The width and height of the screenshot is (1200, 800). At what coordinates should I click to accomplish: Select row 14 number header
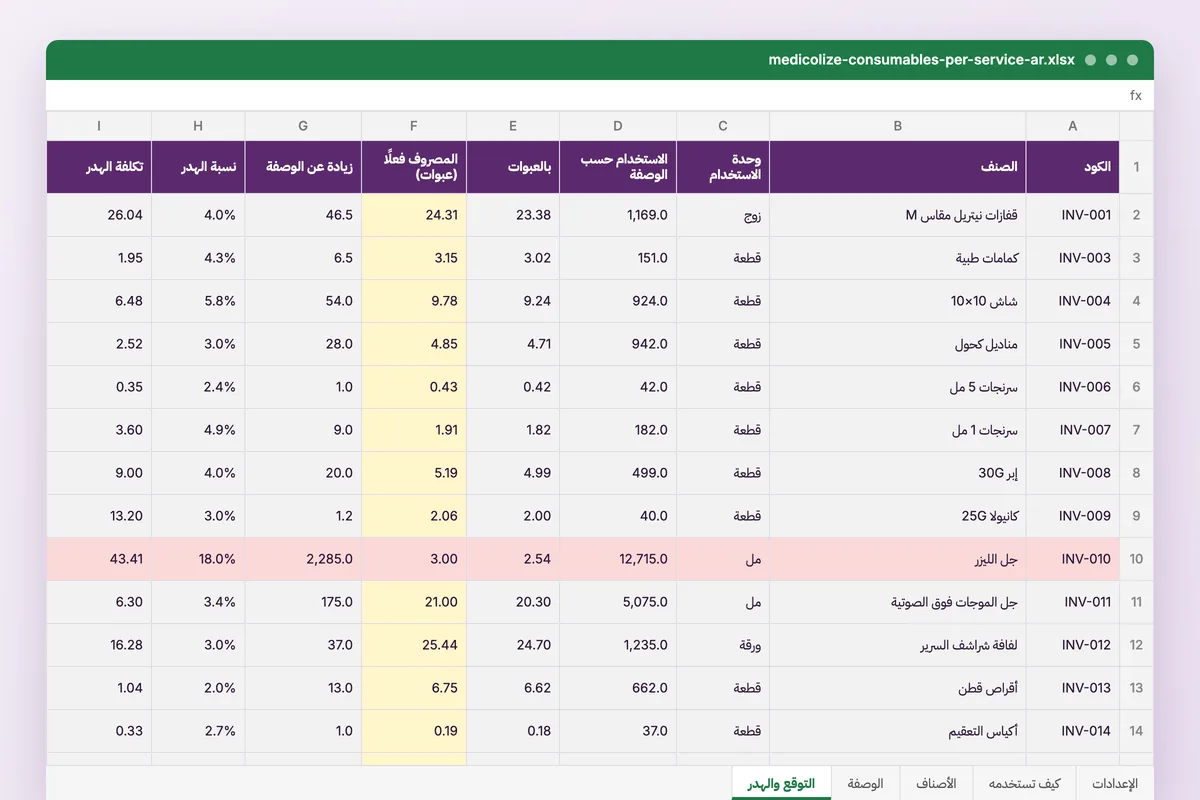click(x=1136, y=731)
